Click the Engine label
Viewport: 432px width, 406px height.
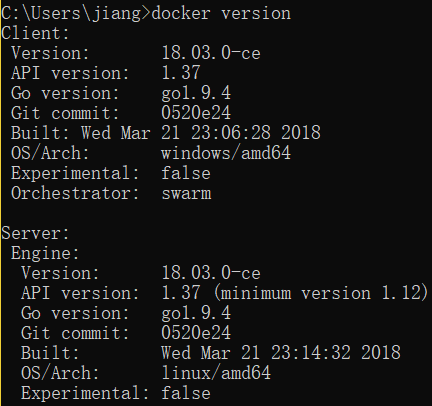(45, 254)
